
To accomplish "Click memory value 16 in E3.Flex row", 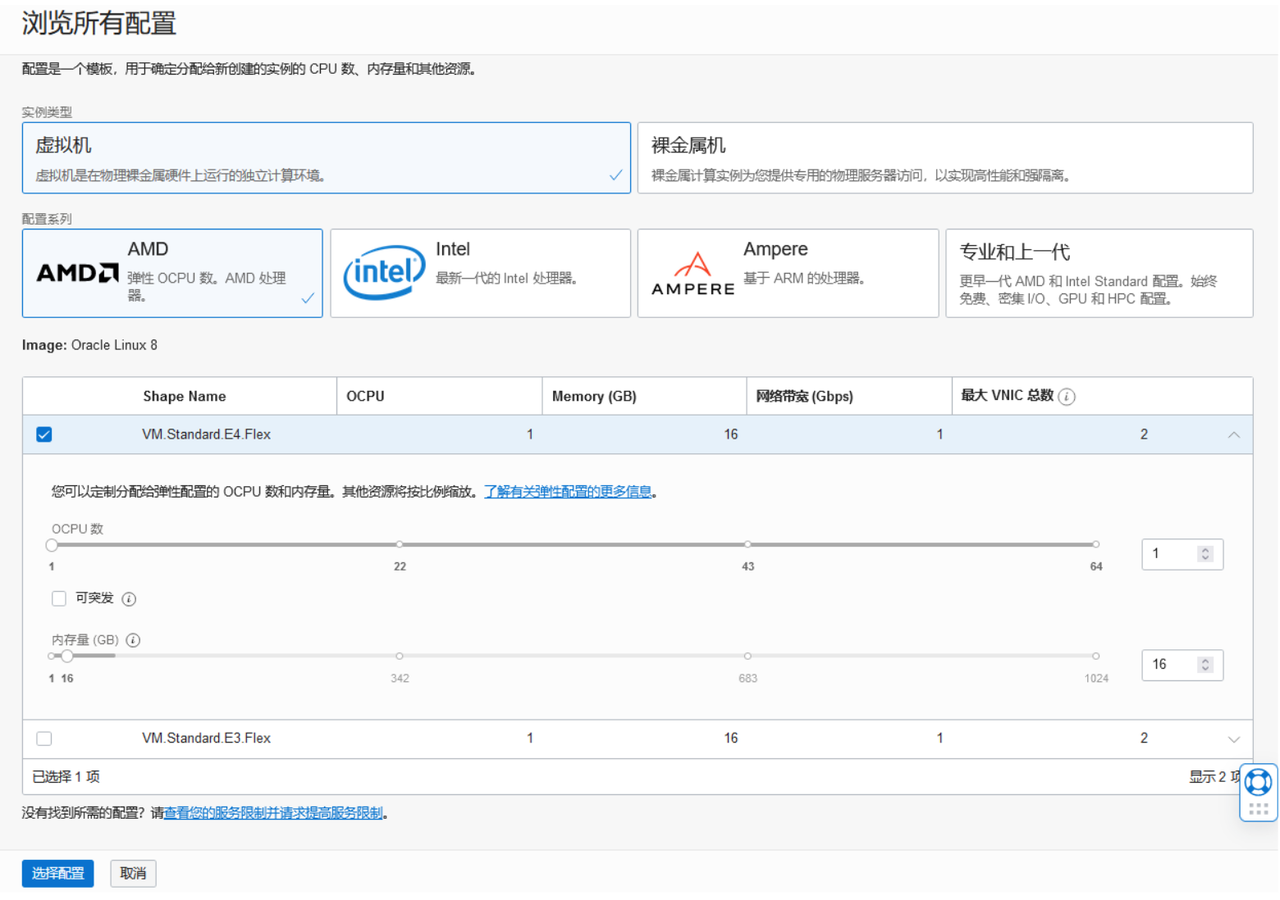I will point(731,739).
